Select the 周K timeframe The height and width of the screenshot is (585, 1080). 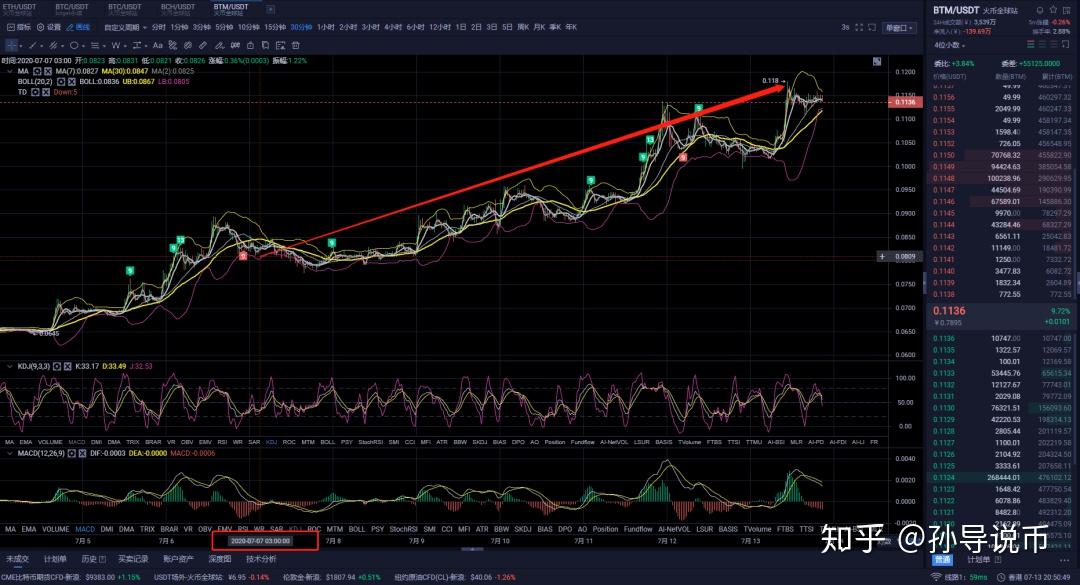523,28
